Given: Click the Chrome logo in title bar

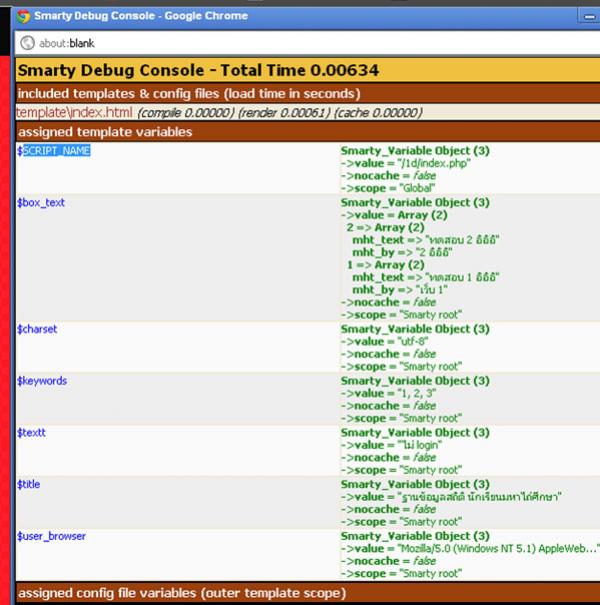Looking at the screenshot, I should pyautogui.click(x=23, y=16).
